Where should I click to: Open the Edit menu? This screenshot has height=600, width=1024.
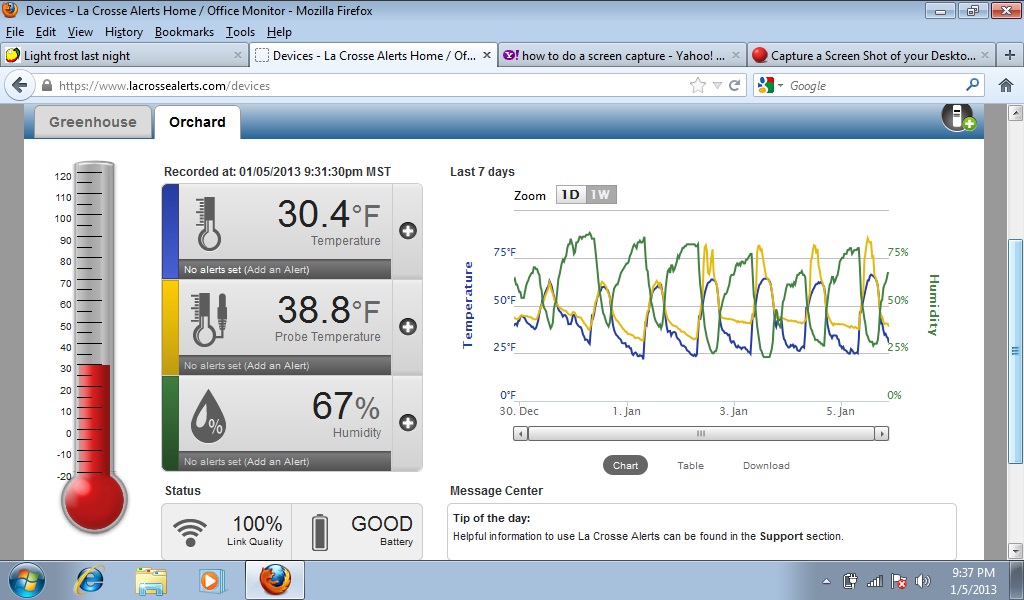46,32
